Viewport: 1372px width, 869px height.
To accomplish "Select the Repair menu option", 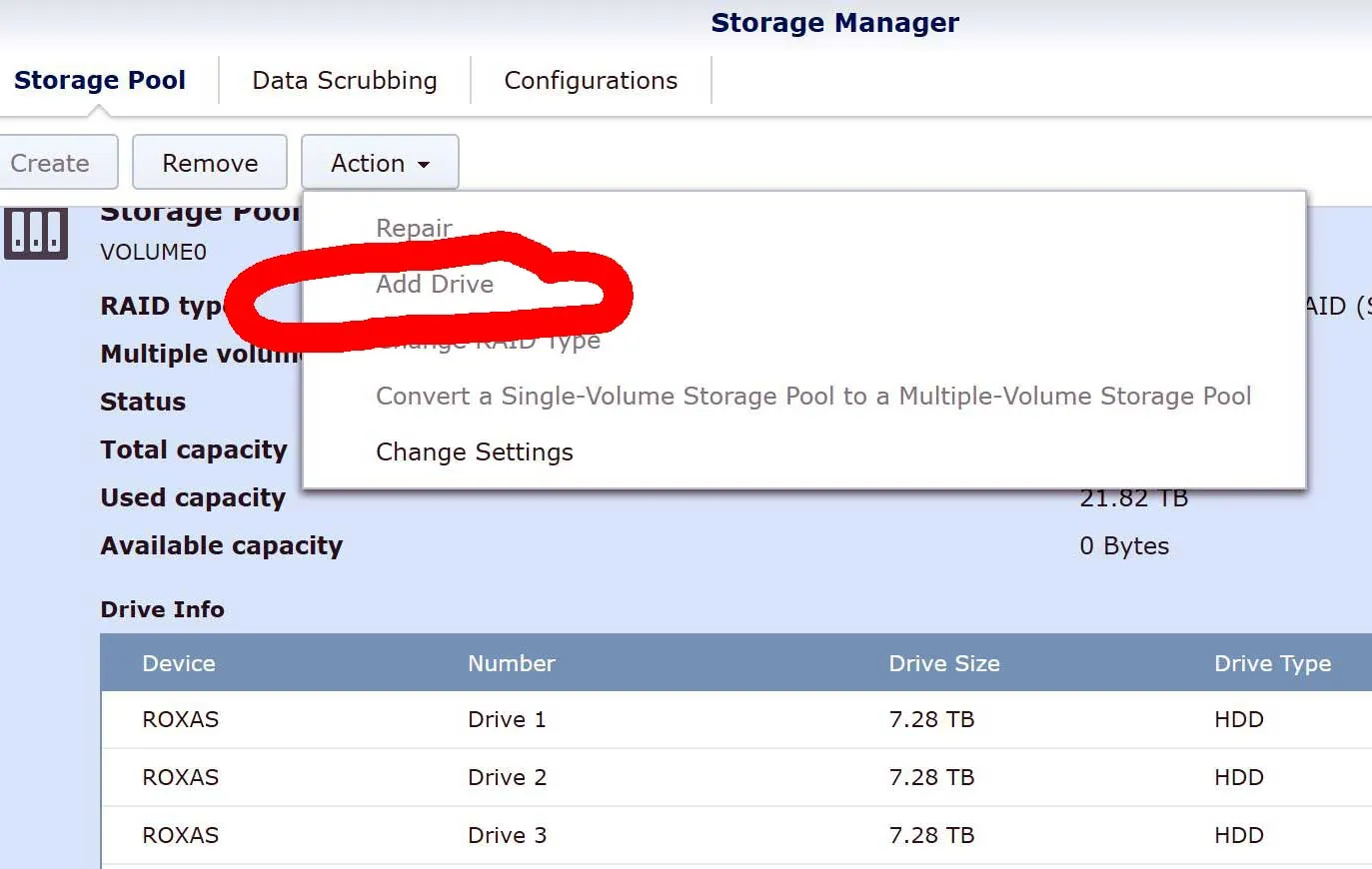I will pyautogui.click(x=413, y=228).
